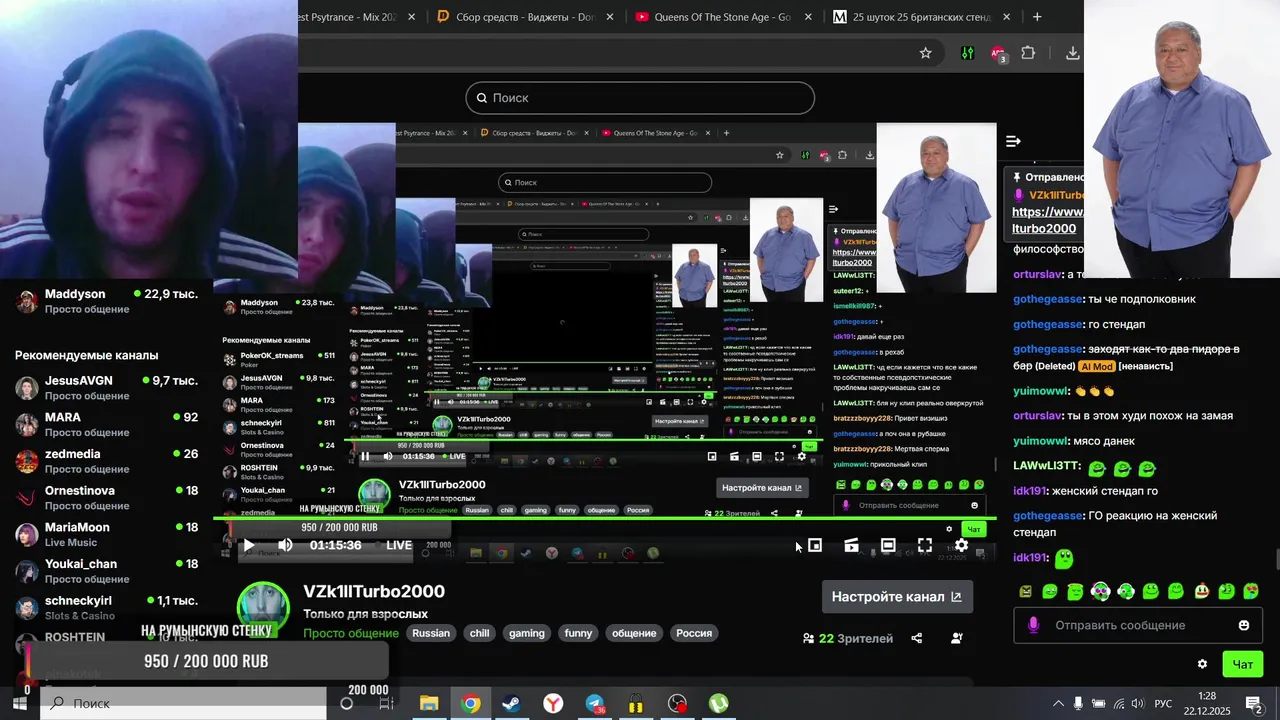Viewport: 1280px width, 720px height.
Task: Open the yellow padlock app on the taskbar
Action: click(636, 703)
